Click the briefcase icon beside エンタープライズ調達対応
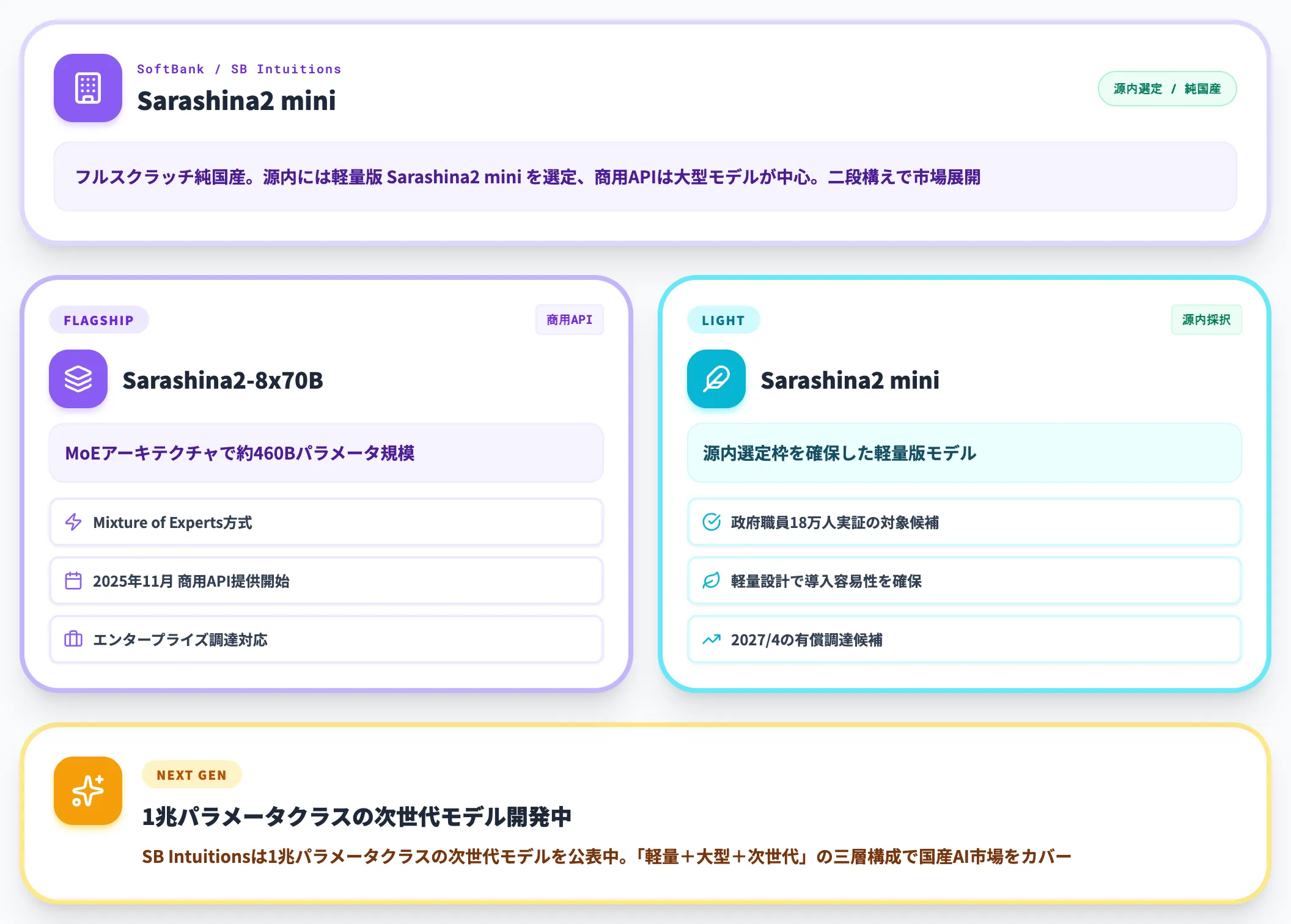This screenshot has width=1291, height=924. coord(73,639)
